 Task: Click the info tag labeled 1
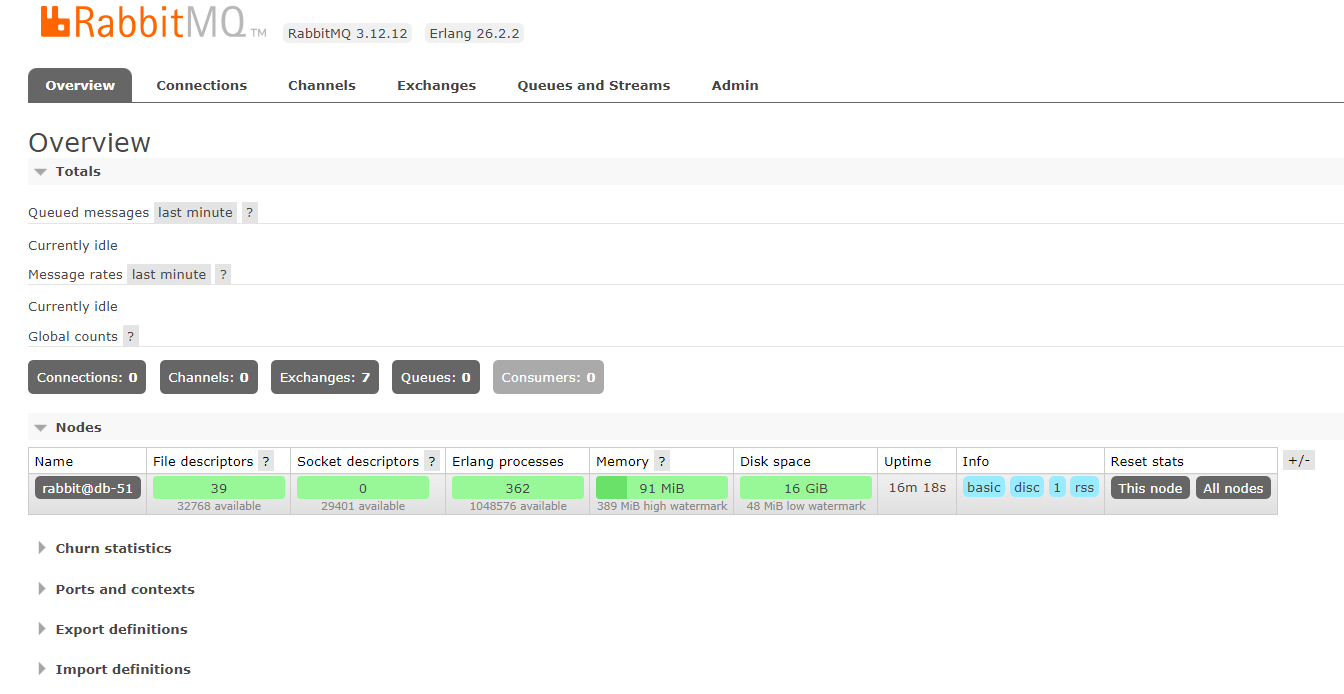click(x=1058, y=487)
